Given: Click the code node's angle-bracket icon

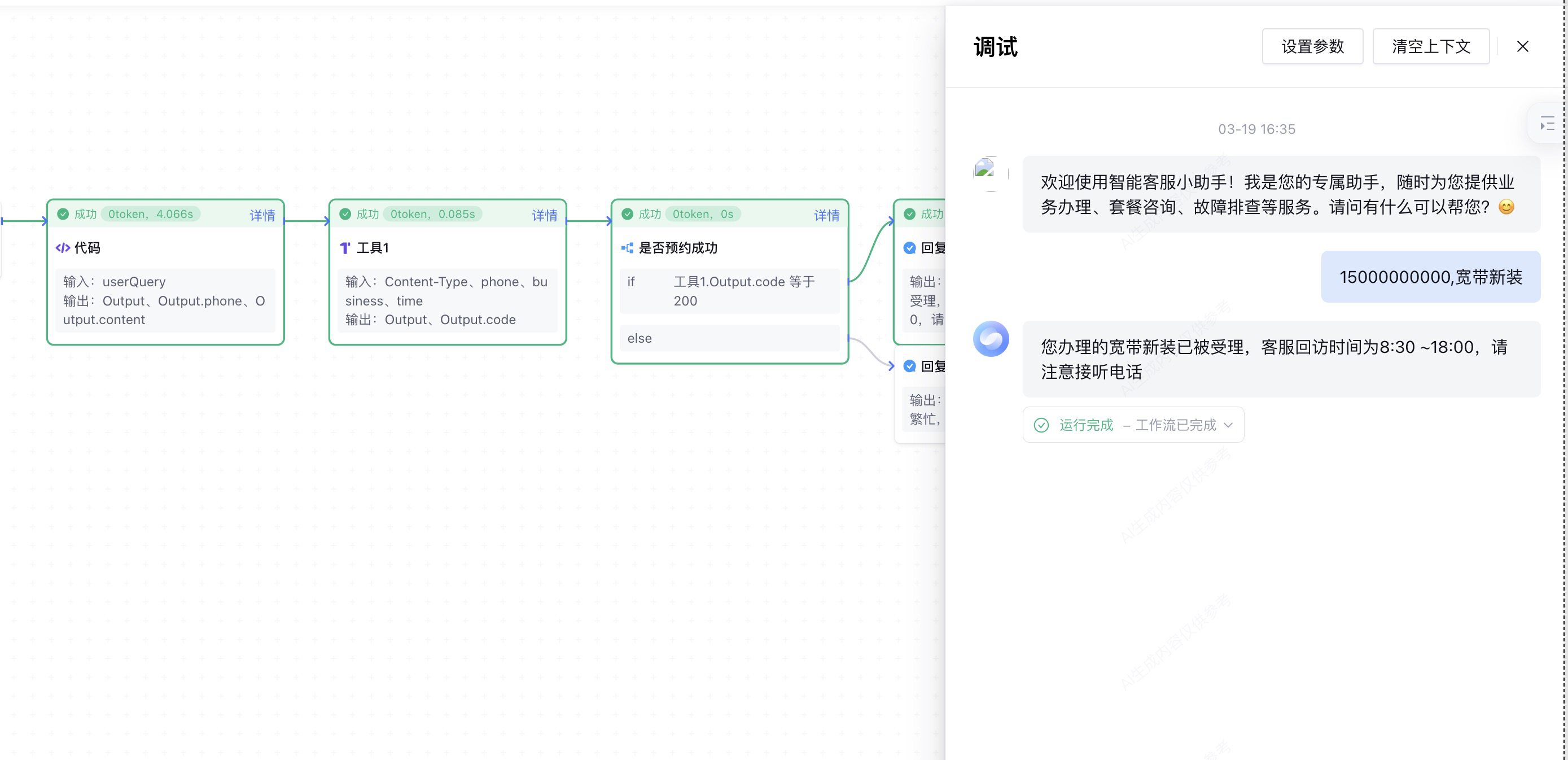Looking at the screenshot, I should [x=63, y=248].
